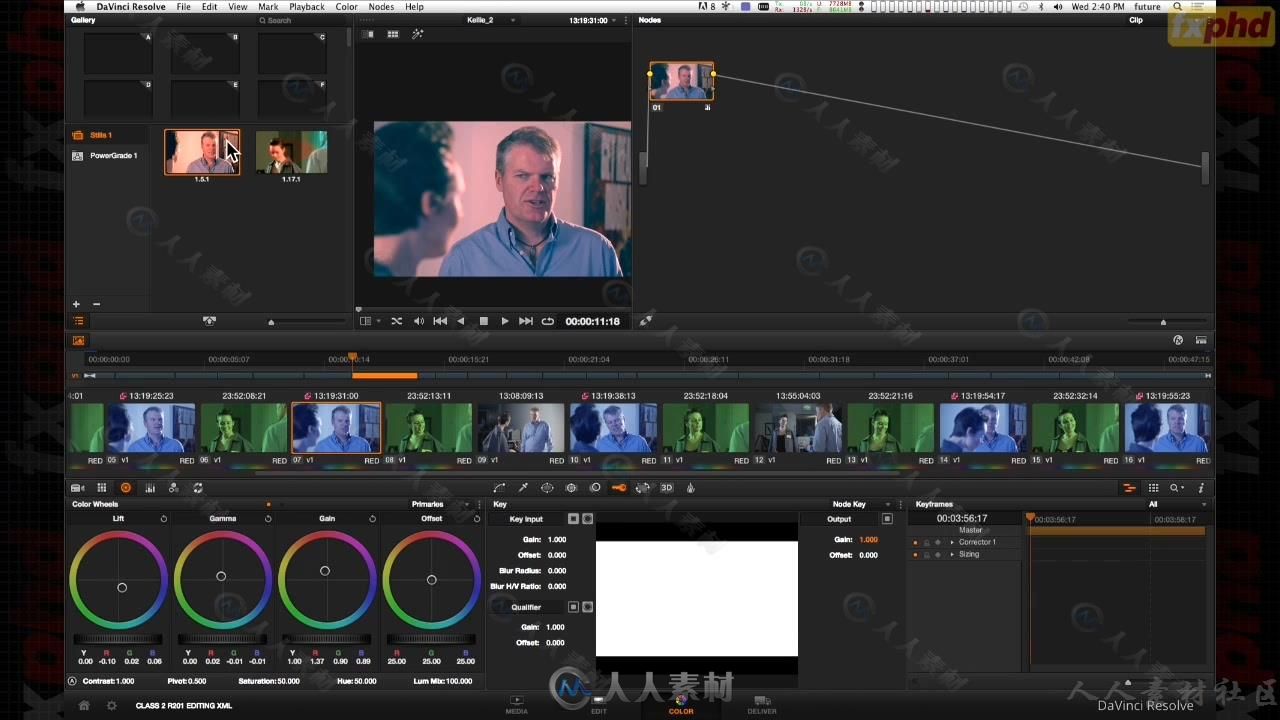Mute audio with speaker icon
This screenshot has height=720, width=1280.
(x=419, y=321)
